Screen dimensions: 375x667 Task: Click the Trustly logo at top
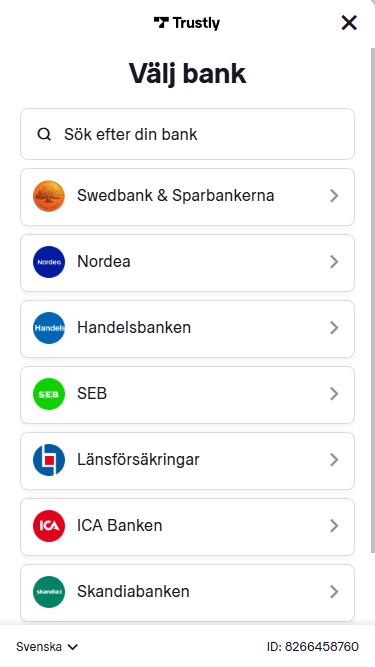(x=187, y=23)
